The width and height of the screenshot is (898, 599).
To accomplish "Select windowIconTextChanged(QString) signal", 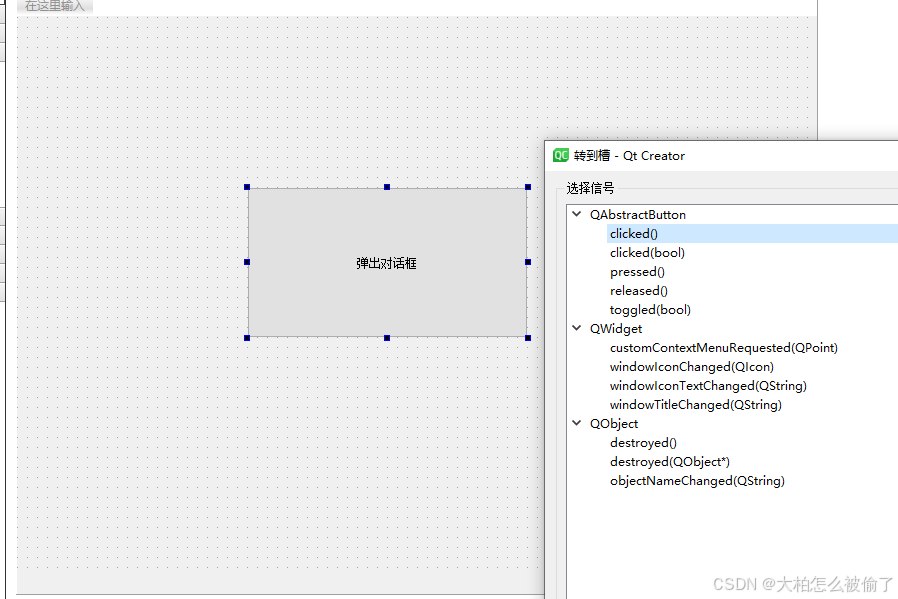I will click(708, 385).
